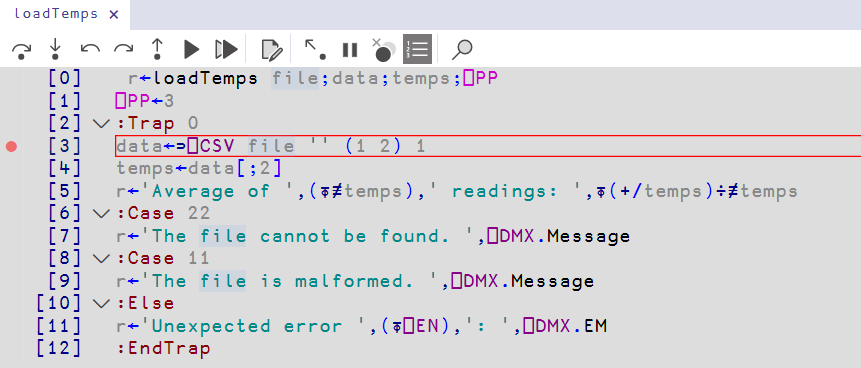The width and height of the screenshot is (861, 368).
Task: Collapse the :Case 11 block
Action: pyautogui.click(x=102, y=259)
